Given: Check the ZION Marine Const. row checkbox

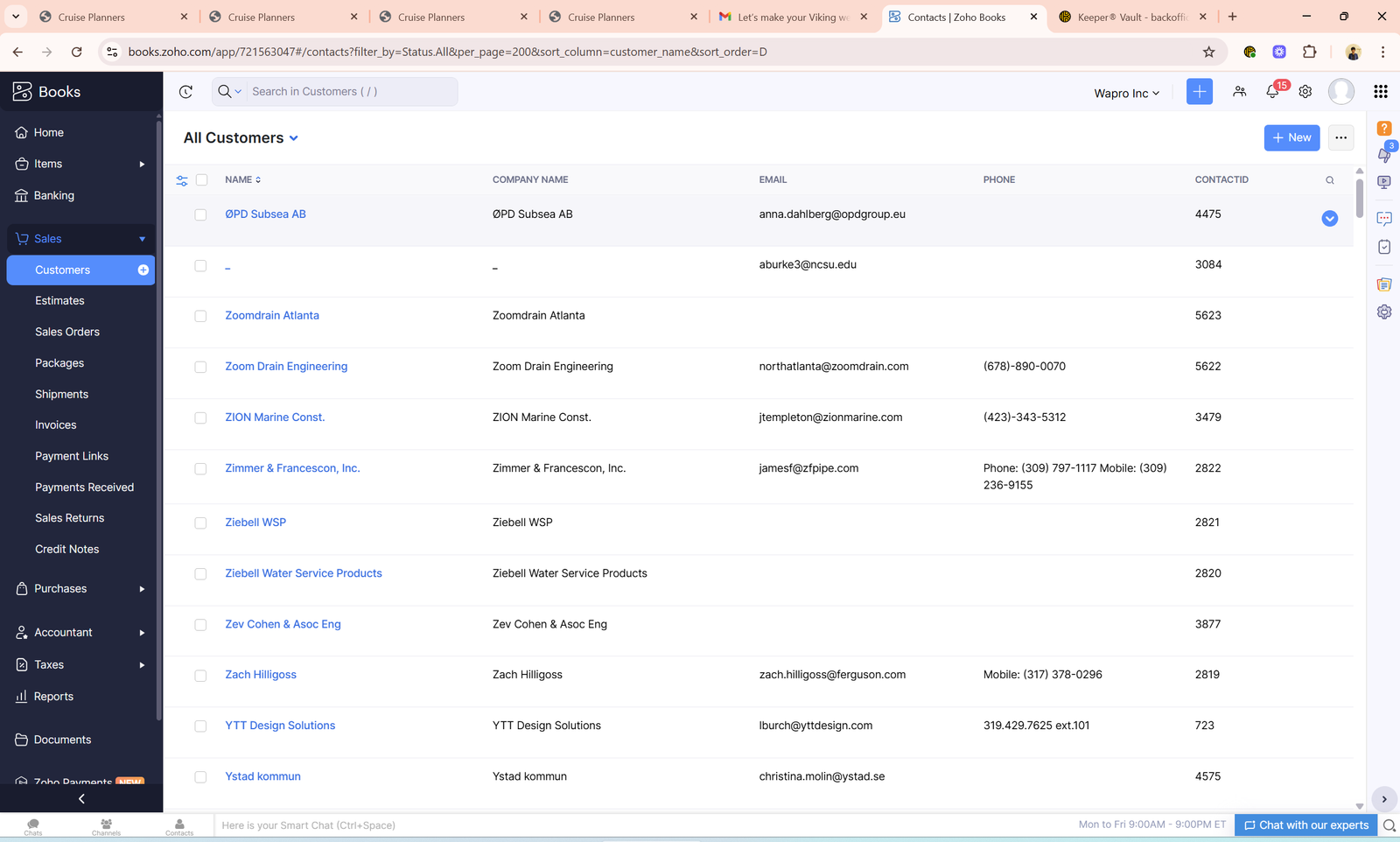Looking at the screenshot, I should 200,418.
